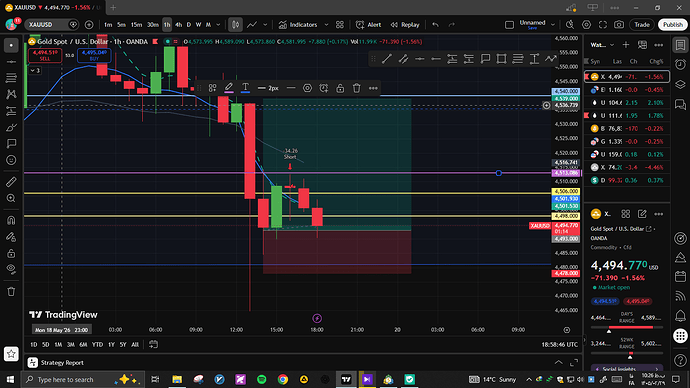Create an Alert from top toolbar
This screenshot has width=690, height=388.
point(368,25)
